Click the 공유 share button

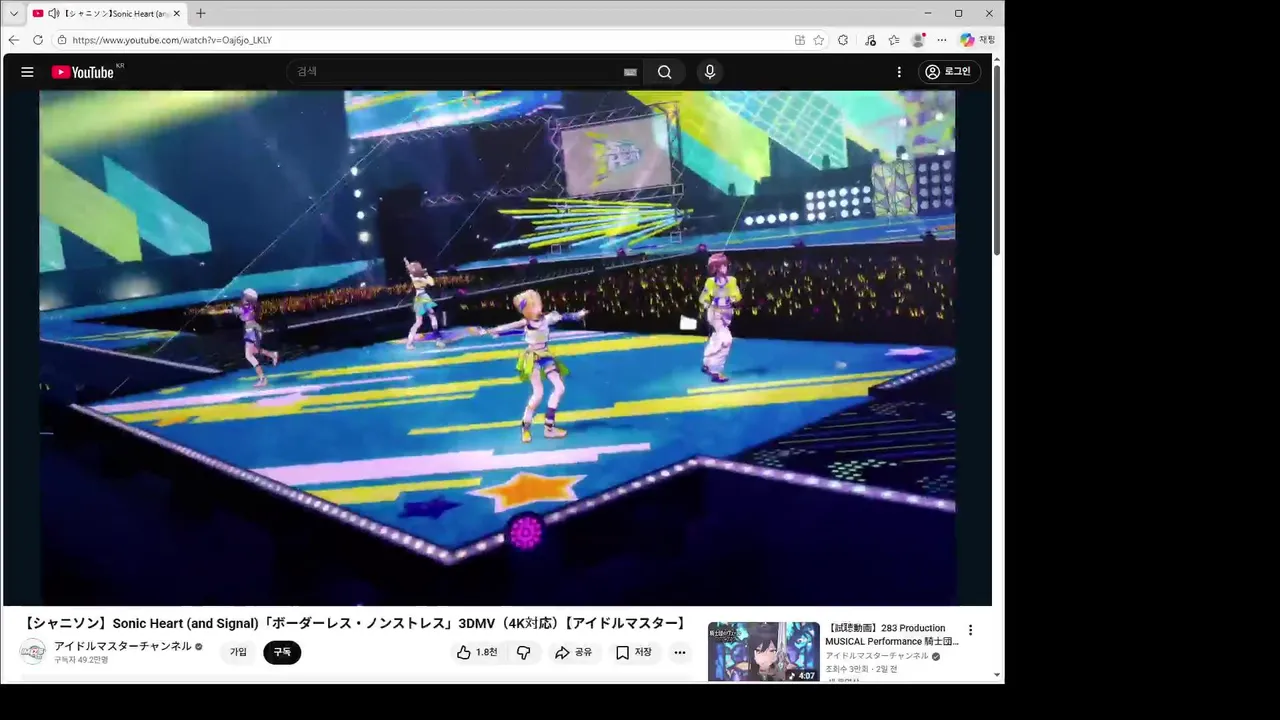click(x=573, y=652)
